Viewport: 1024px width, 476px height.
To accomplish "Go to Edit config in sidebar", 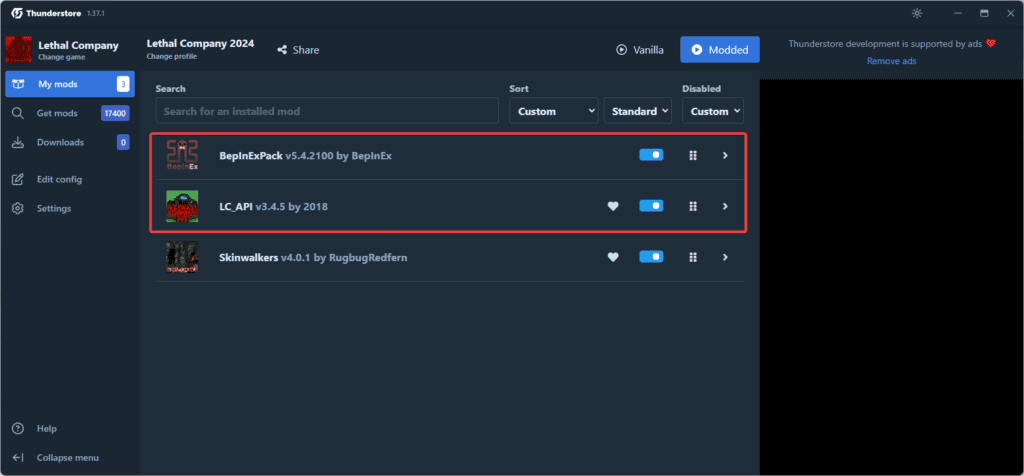I will click(x=59, y=179).
